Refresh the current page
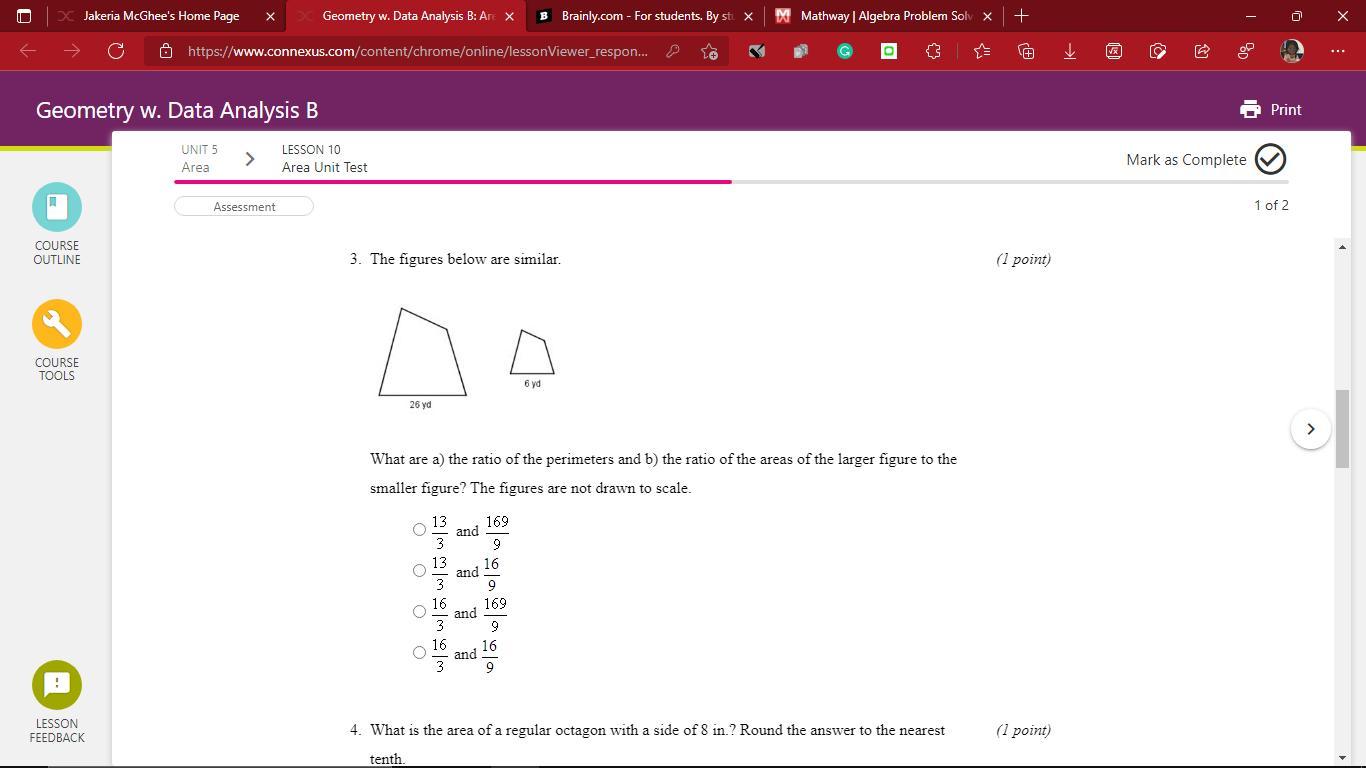 pyautogui.click(x=116, y=51)
